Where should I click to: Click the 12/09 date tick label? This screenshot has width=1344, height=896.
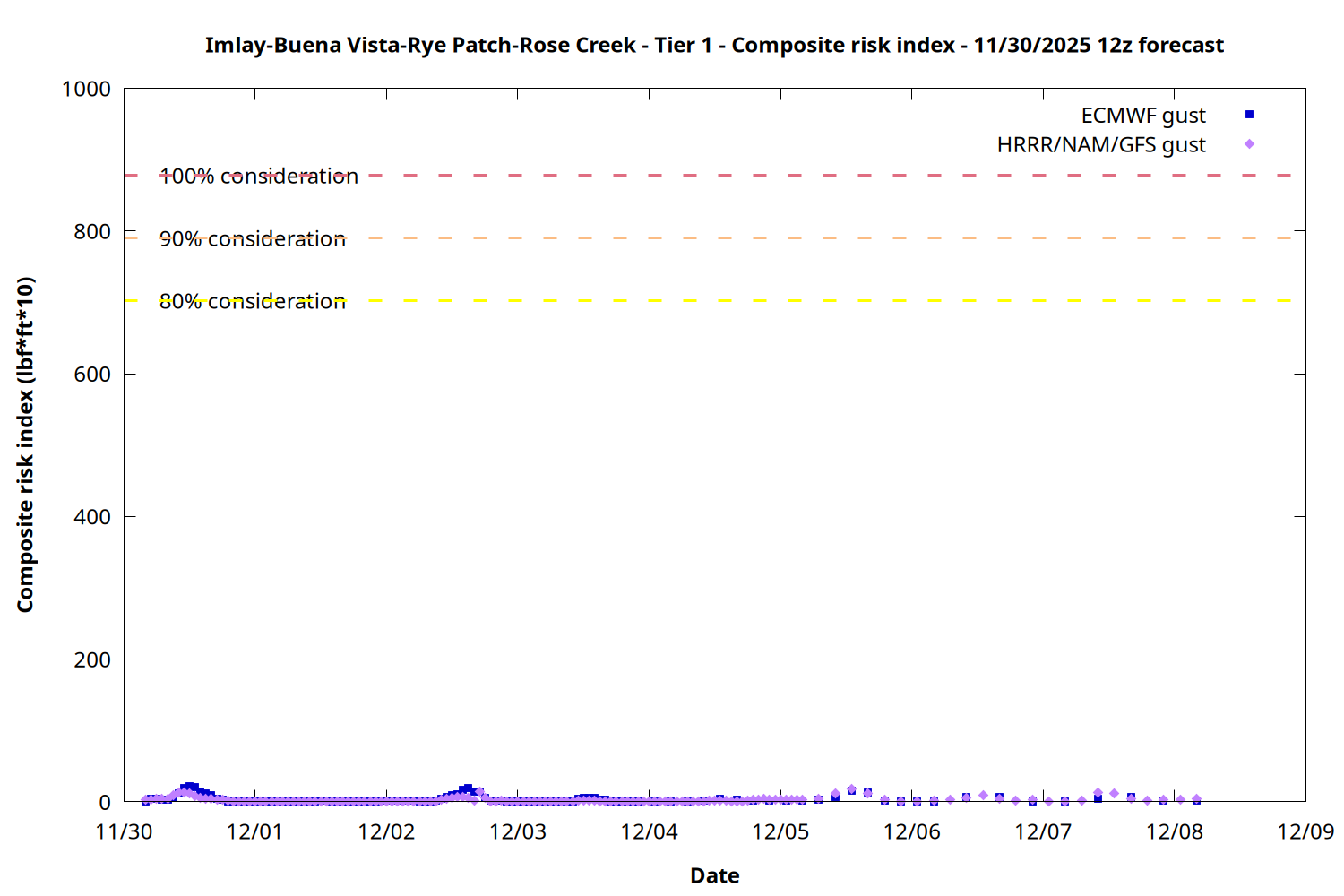pos(1305,831)
